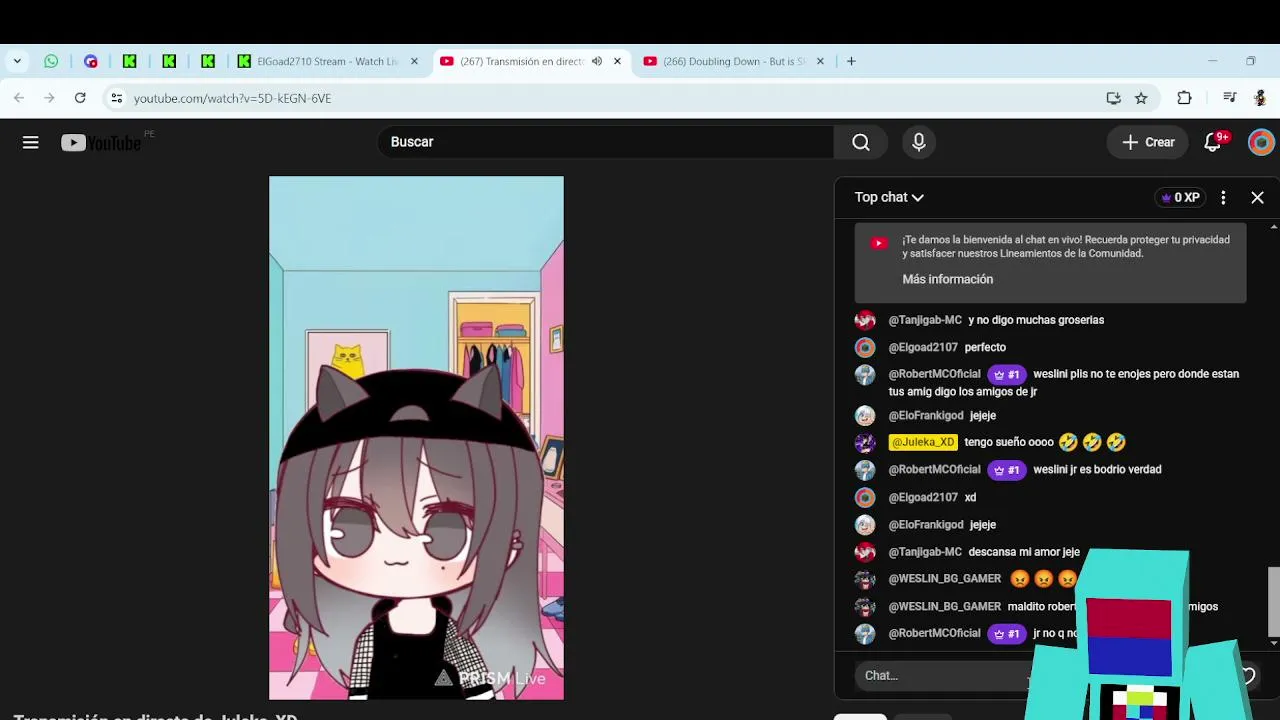This screenshot has width=1280, height=720.
Task: Close the ElGoad2710 Stream tab
Action: [414, 61]
